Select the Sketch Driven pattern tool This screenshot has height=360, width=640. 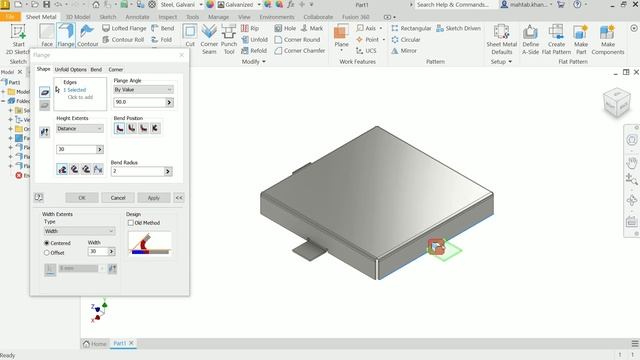458,28
